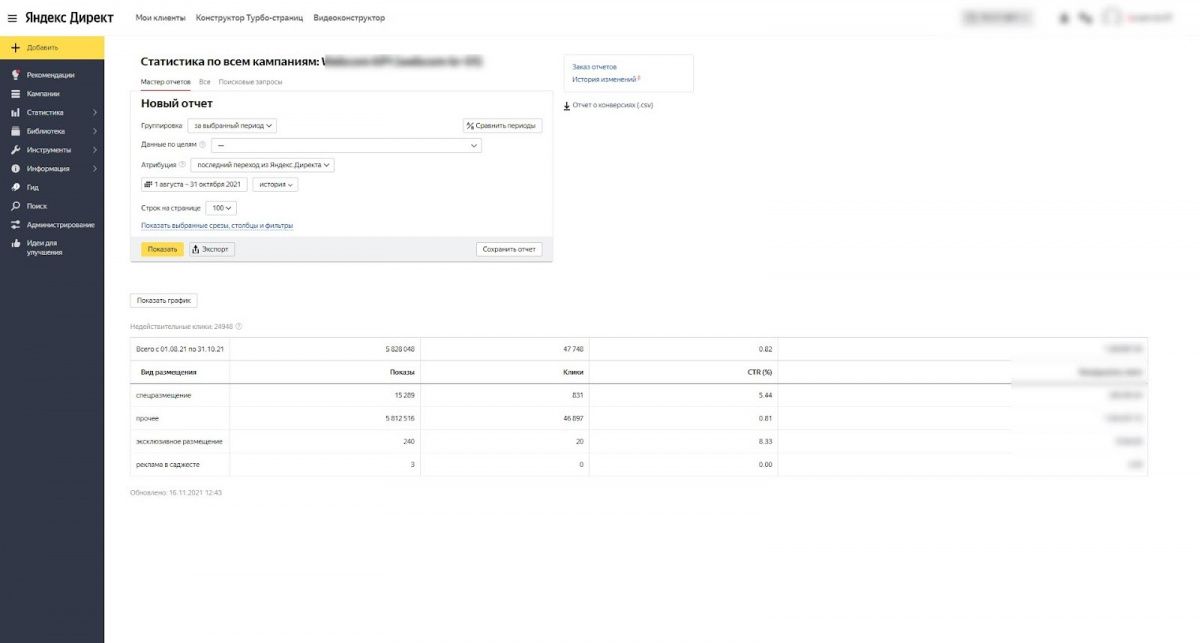The height and width of the screenshot is (643, 1200).
Task: Expand the Статистика sidebar submenu arrow
Action: click(95, 113)
